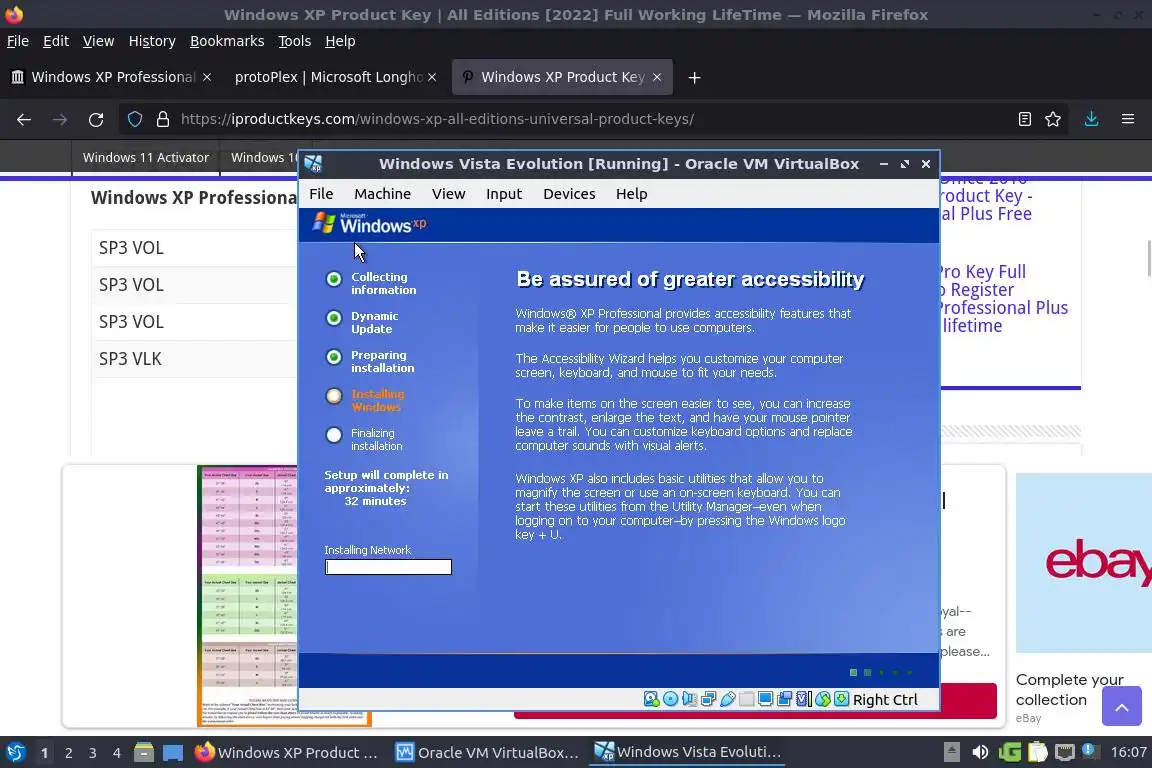Click the size chart ad thumbnail
The width and height of the screenshot is (1152, 768).
click(x=248, y=595)
